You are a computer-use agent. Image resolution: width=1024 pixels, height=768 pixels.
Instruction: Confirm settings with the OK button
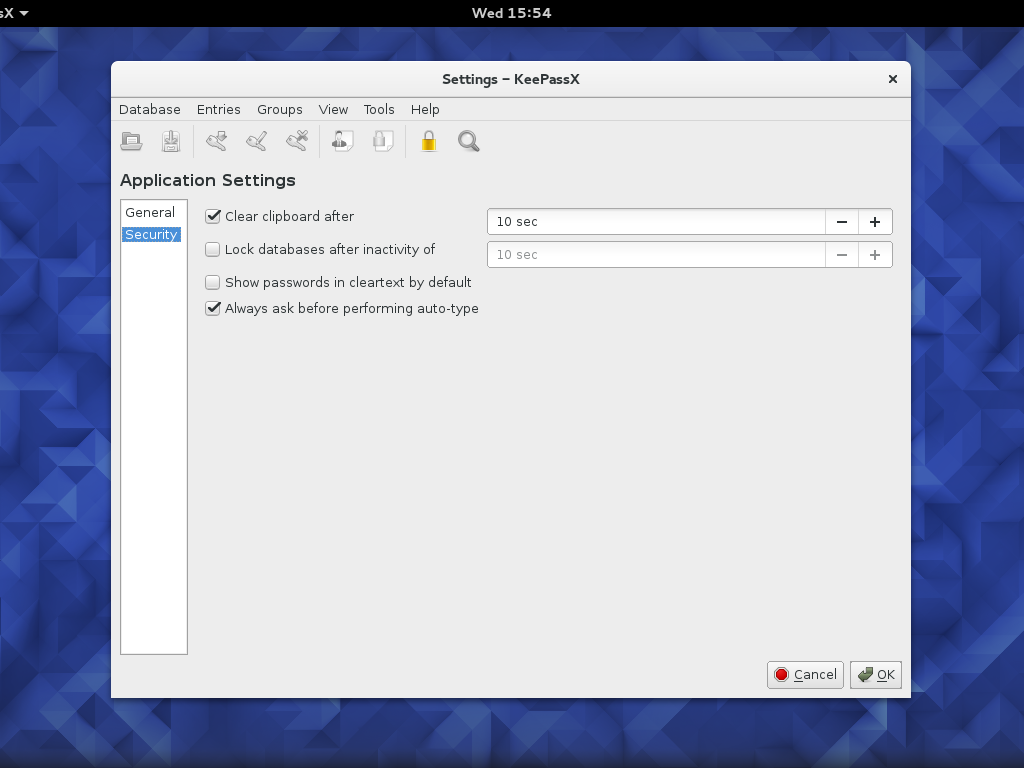[876, 675]
